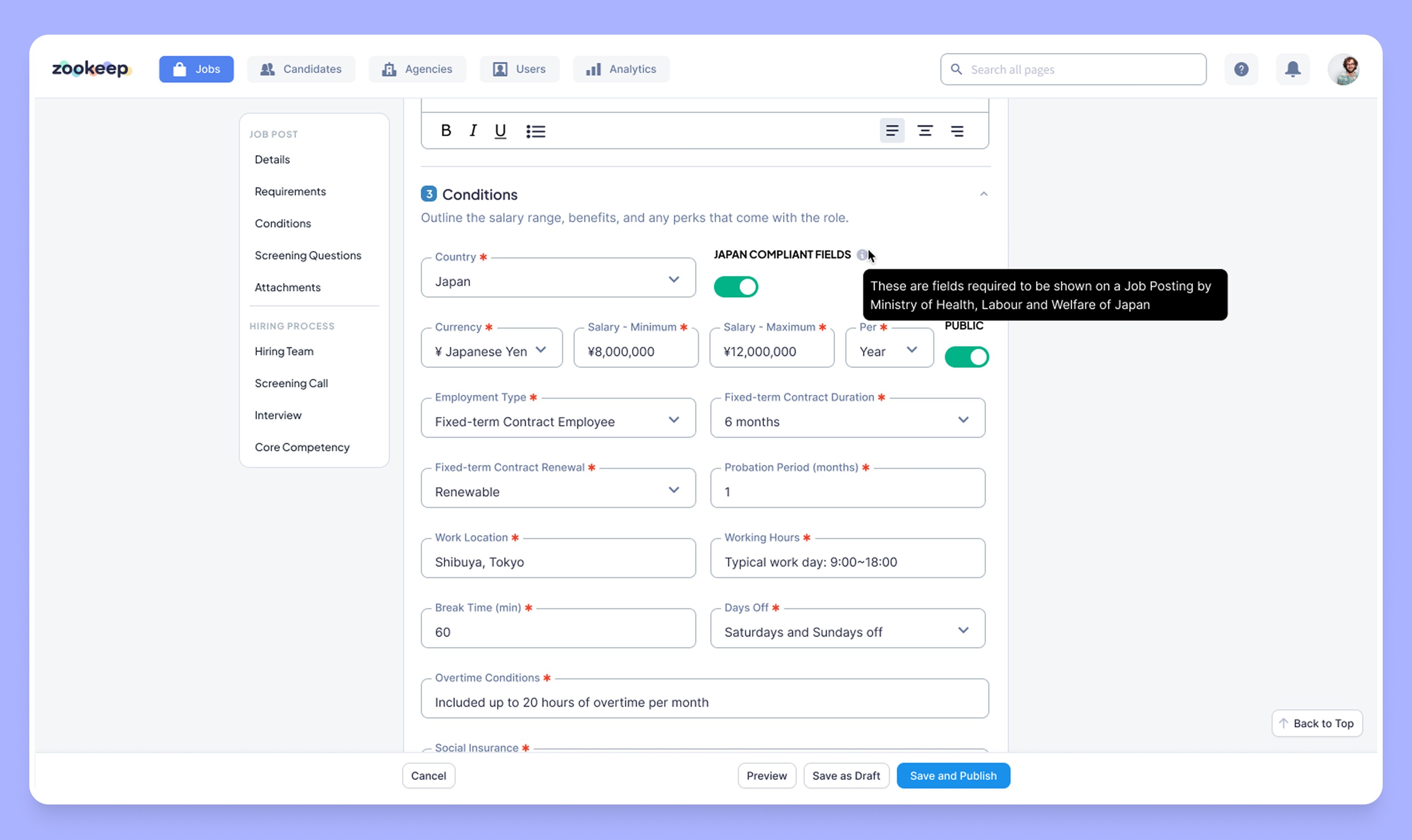Open Fixed-term Contract Duration dropdown
The image size is (1412, 840).
coord(848,418)
